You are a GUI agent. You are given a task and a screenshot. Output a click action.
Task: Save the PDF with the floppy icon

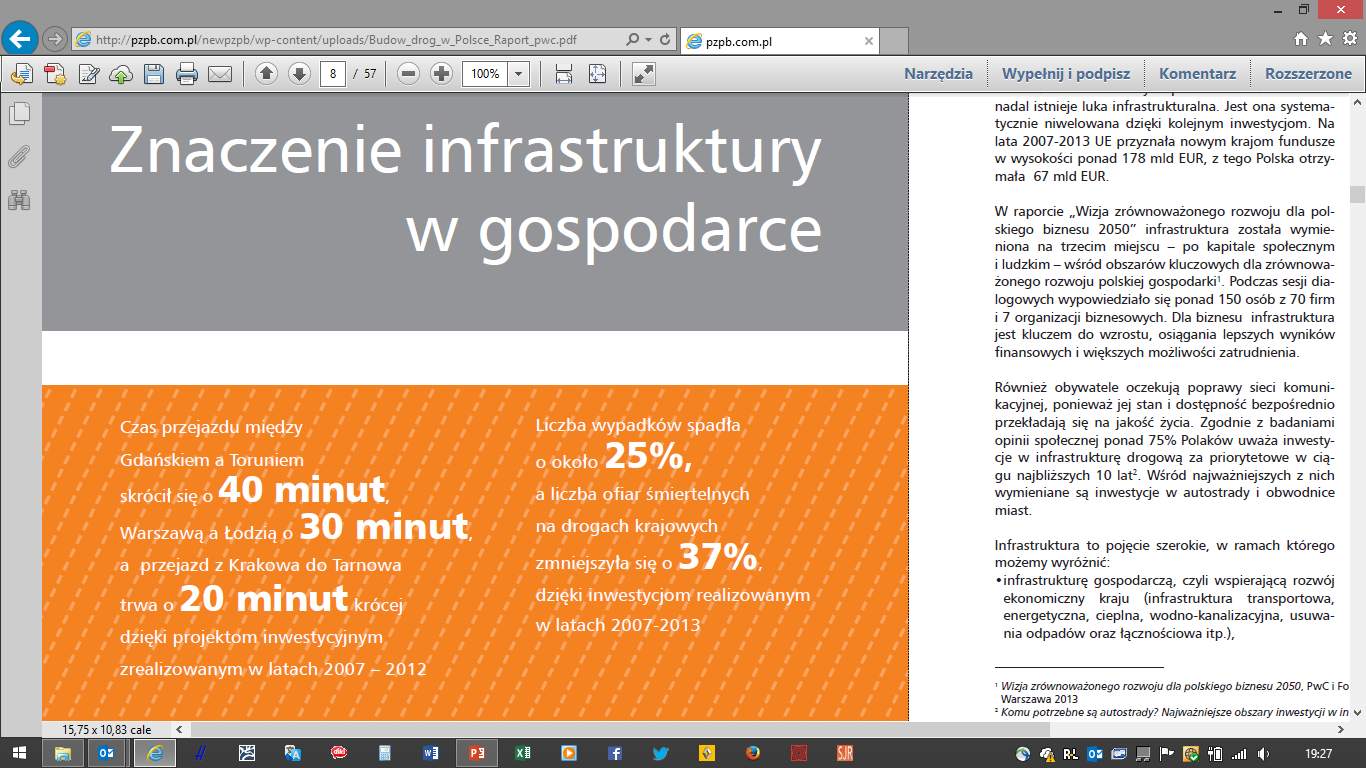[x=153, y=73]
